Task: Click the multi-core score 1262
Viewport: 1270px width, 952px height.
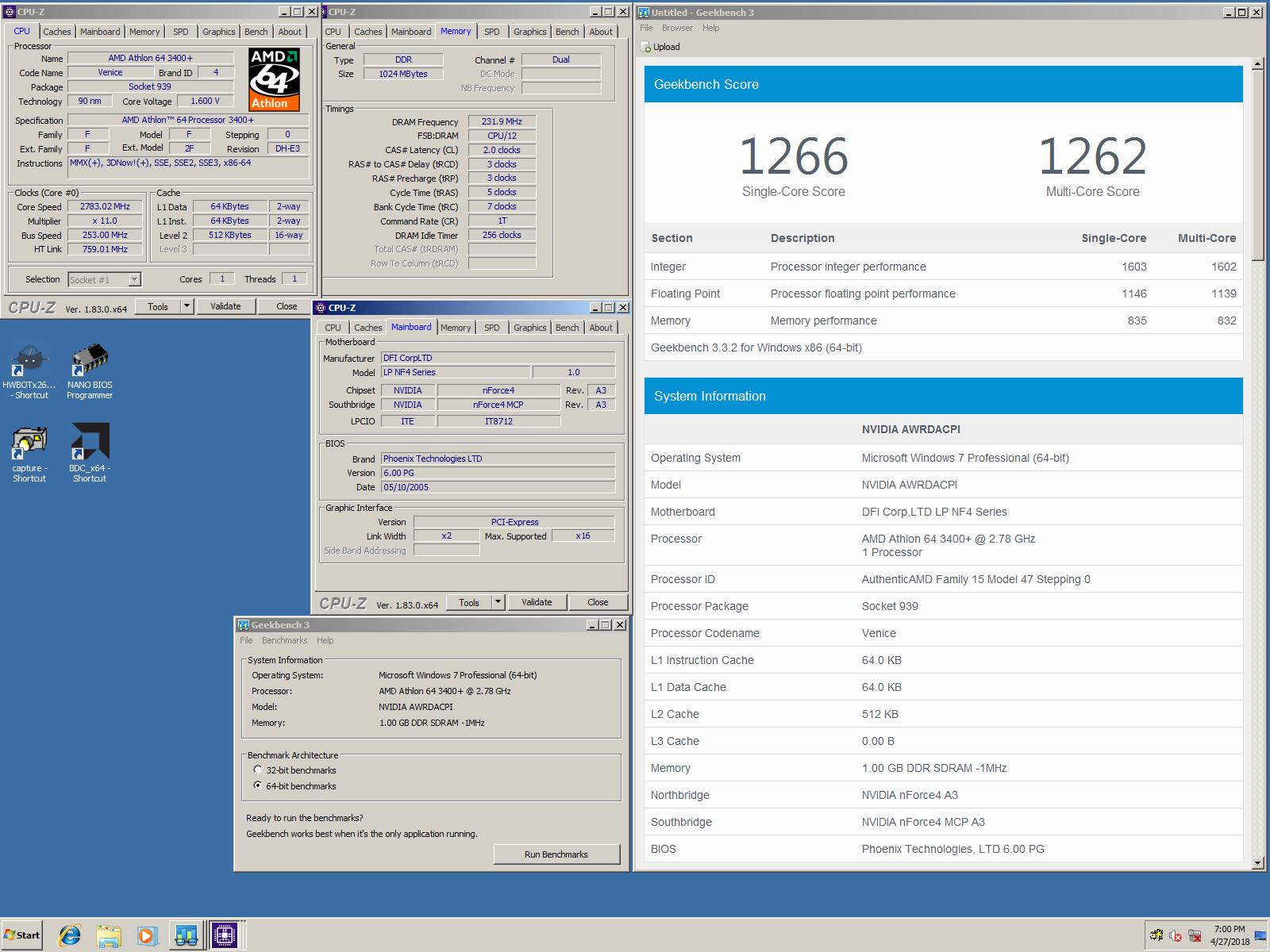Action: tap(1093, 156)
